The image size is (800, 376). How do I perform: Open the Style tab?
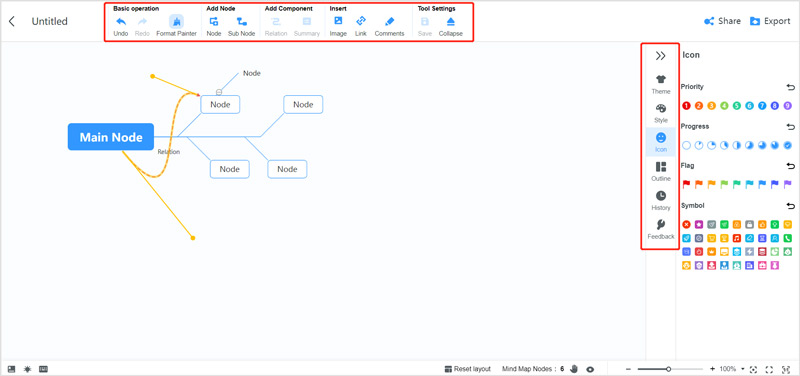[x=661, y=113]
